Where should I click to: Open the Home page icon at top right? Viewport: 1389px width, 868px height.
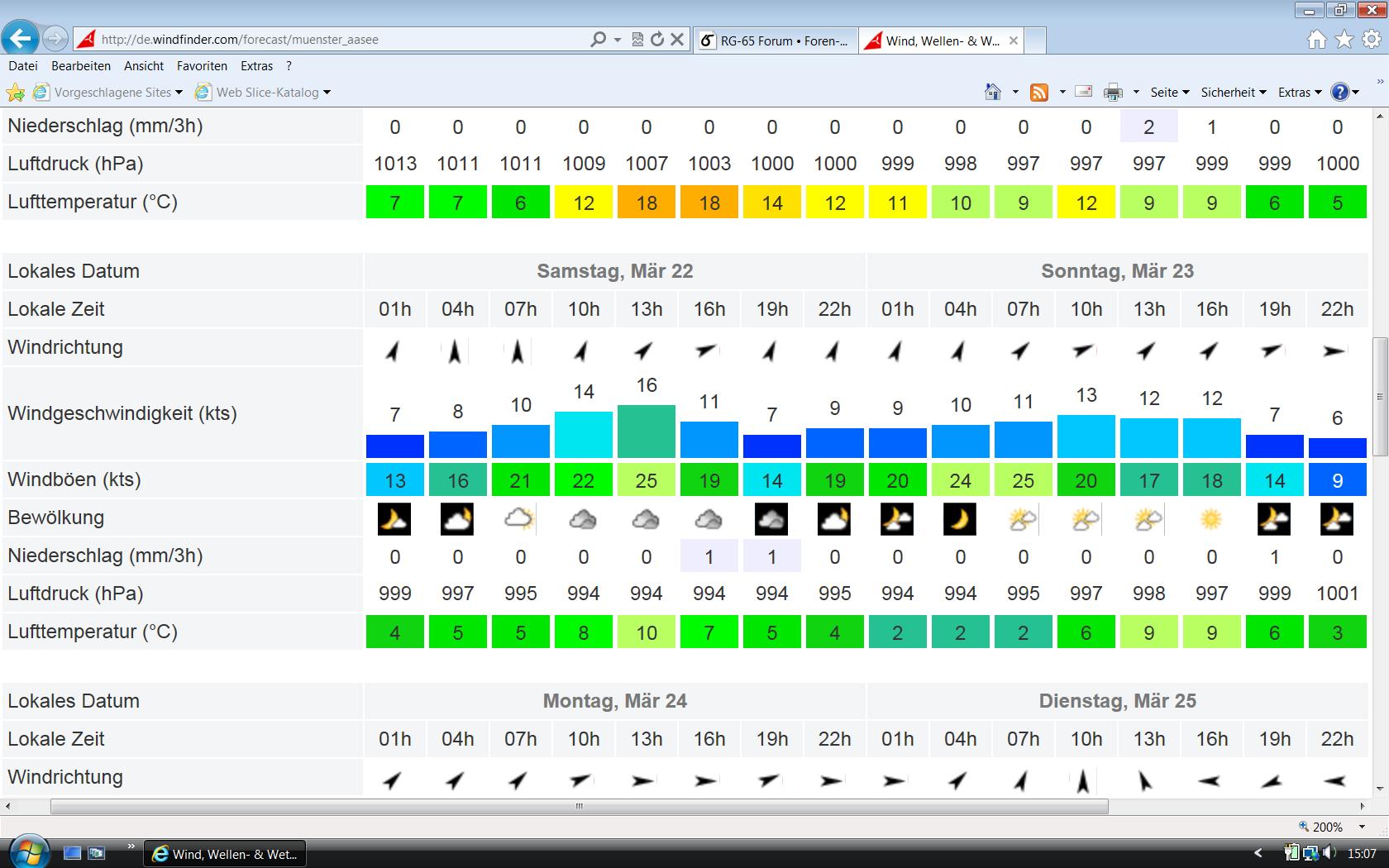pyautogui.click(x=1316, y=39)
